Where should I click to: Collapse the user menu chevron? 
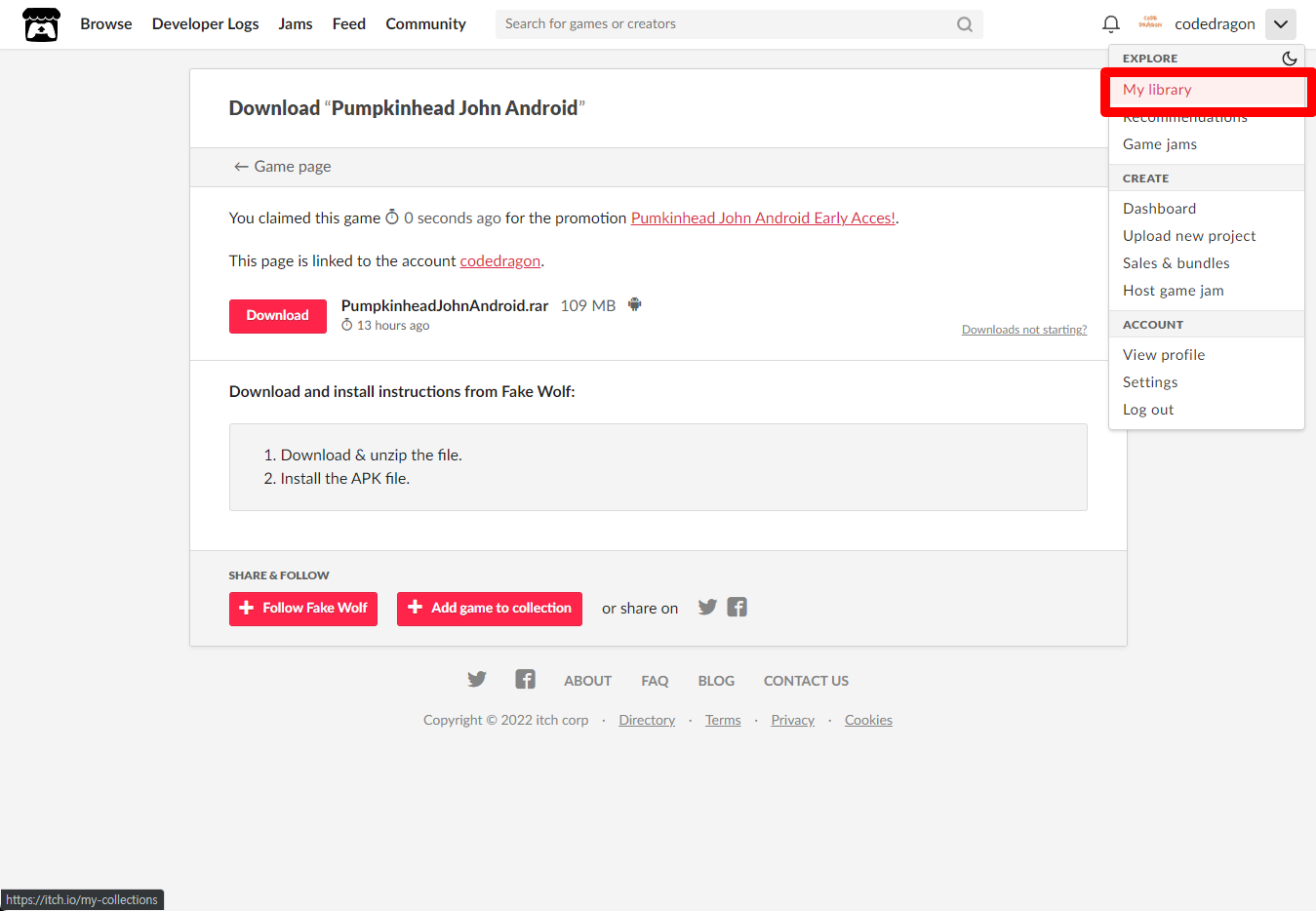[x=1281, y=24]
